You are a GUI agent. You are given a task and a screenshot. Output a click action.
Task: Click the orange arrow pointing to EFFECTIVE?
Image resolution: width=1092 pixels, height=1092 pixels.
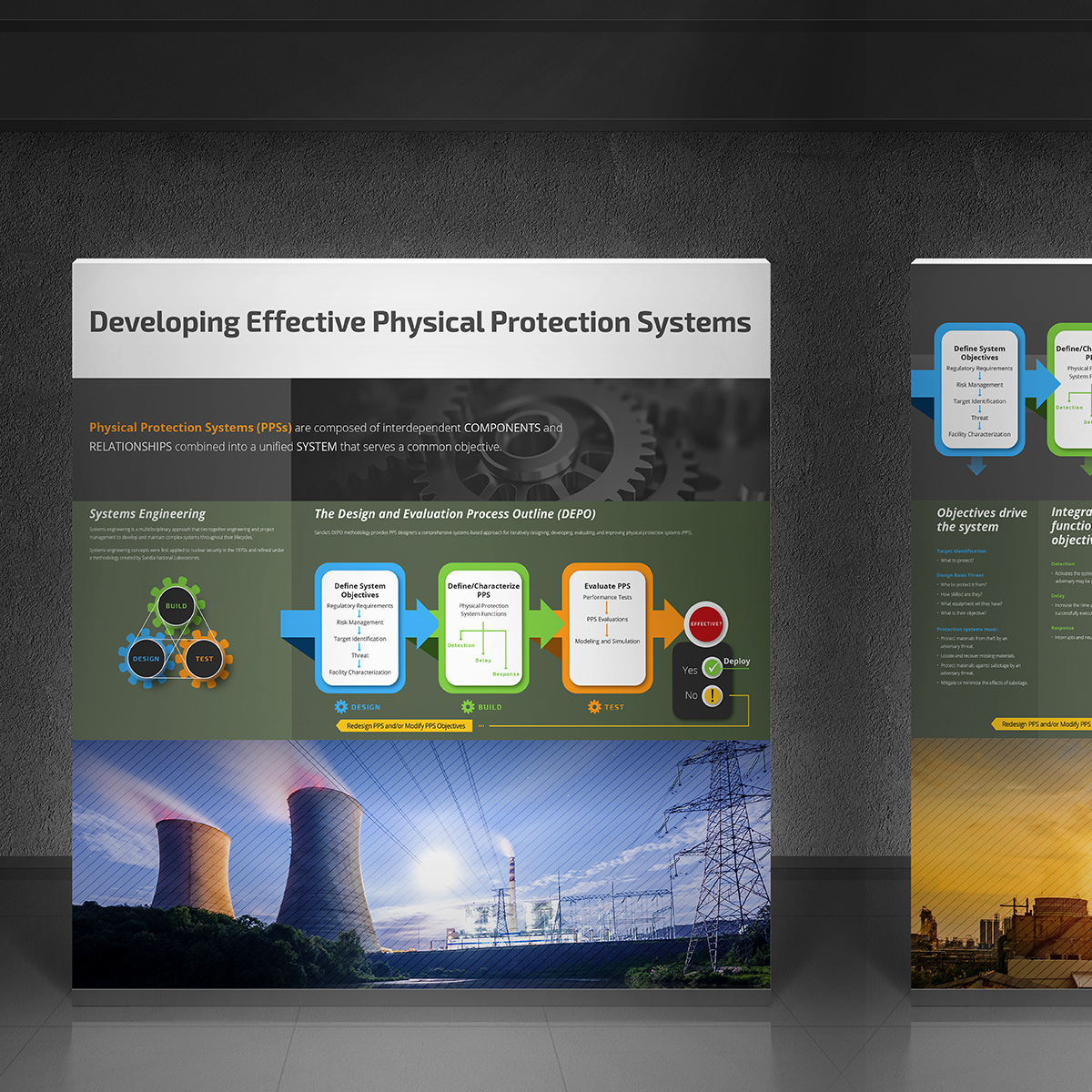[672, 623]
